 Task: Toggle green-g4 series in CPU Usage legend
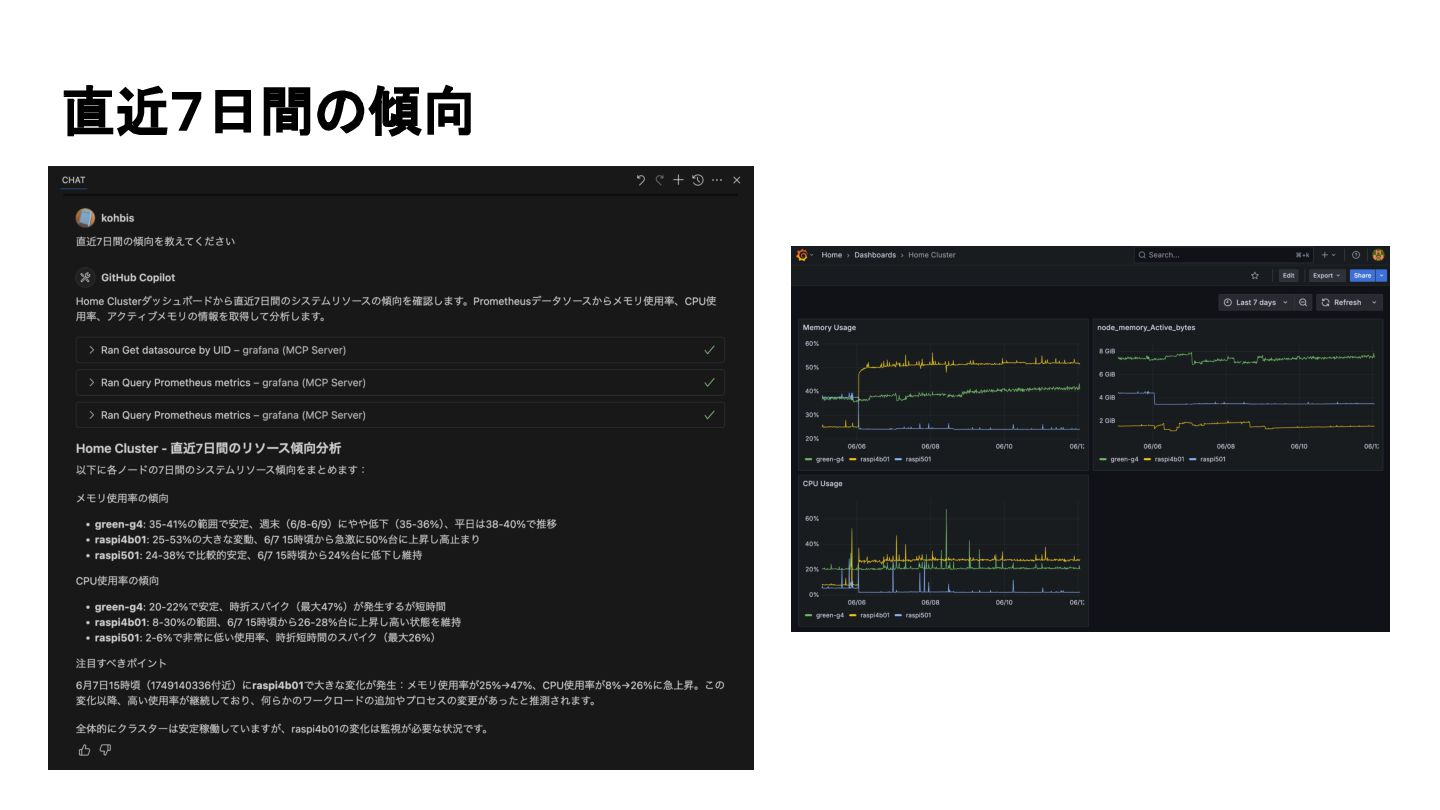pos(824,615)
